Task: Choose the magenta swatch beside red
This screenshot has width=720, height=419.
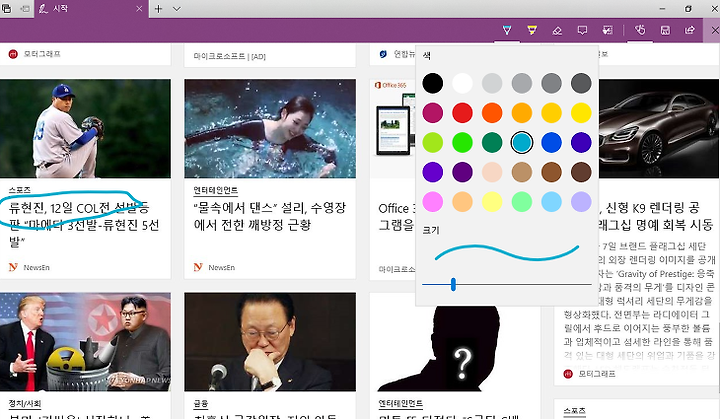Action: (433, 113)
